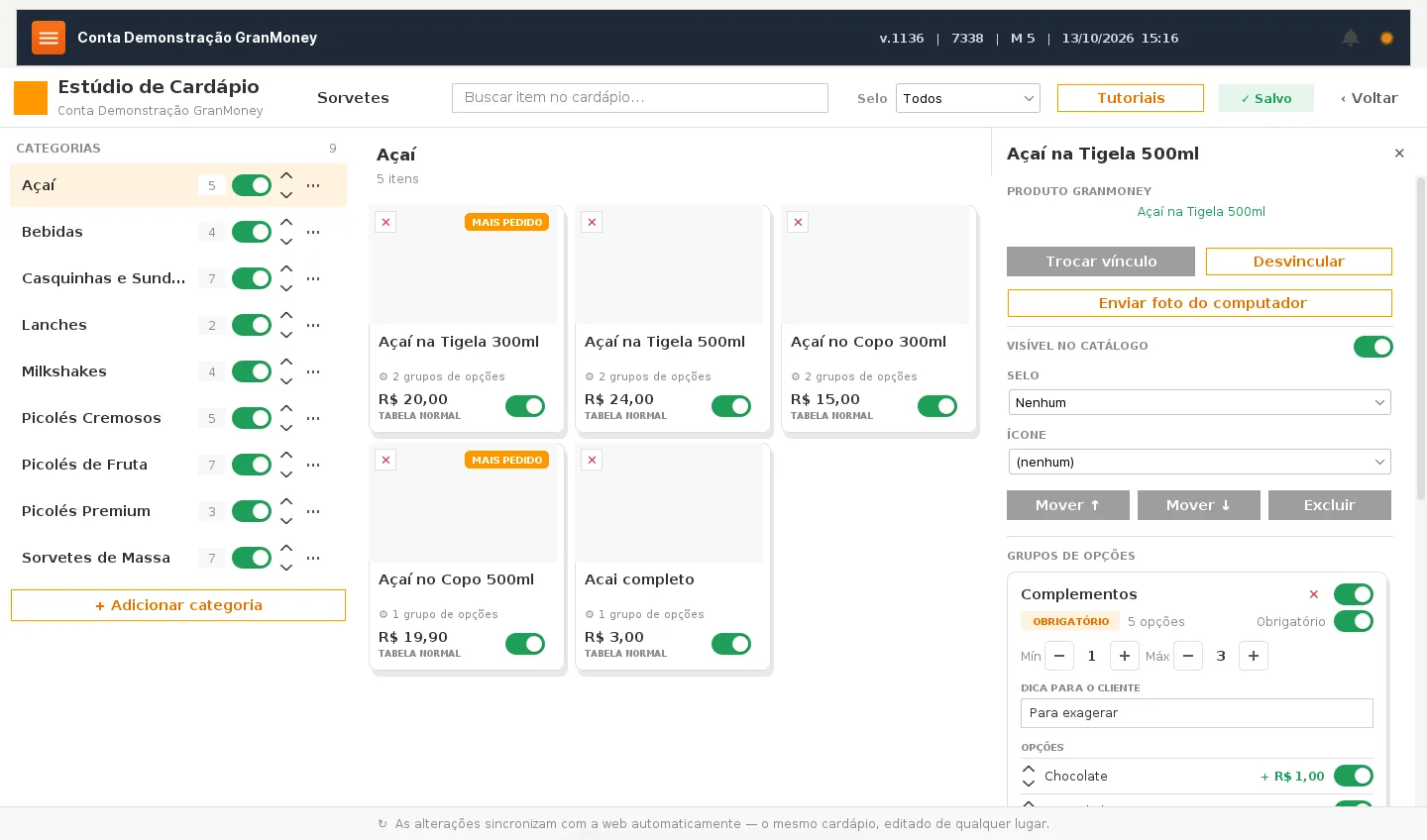
Task: Toggle the Bebidas category off
Action: 252,232
